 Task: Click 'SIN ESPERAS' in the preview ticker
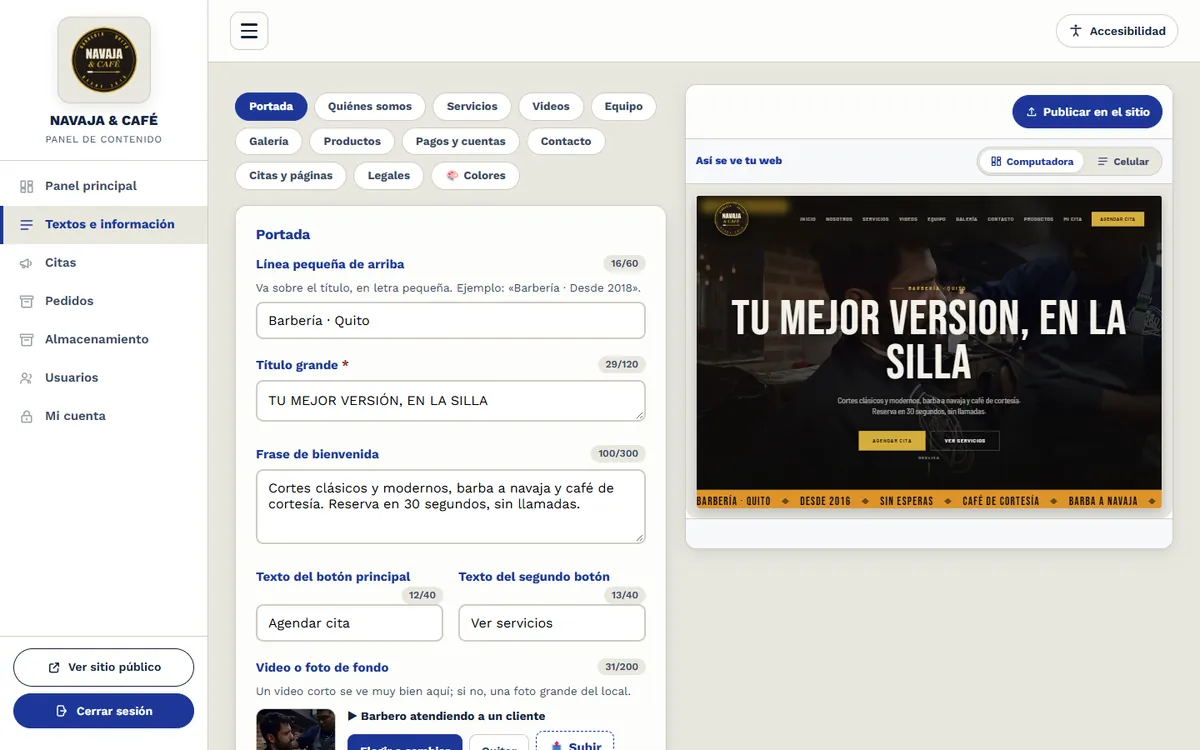[x=907, y=501]
